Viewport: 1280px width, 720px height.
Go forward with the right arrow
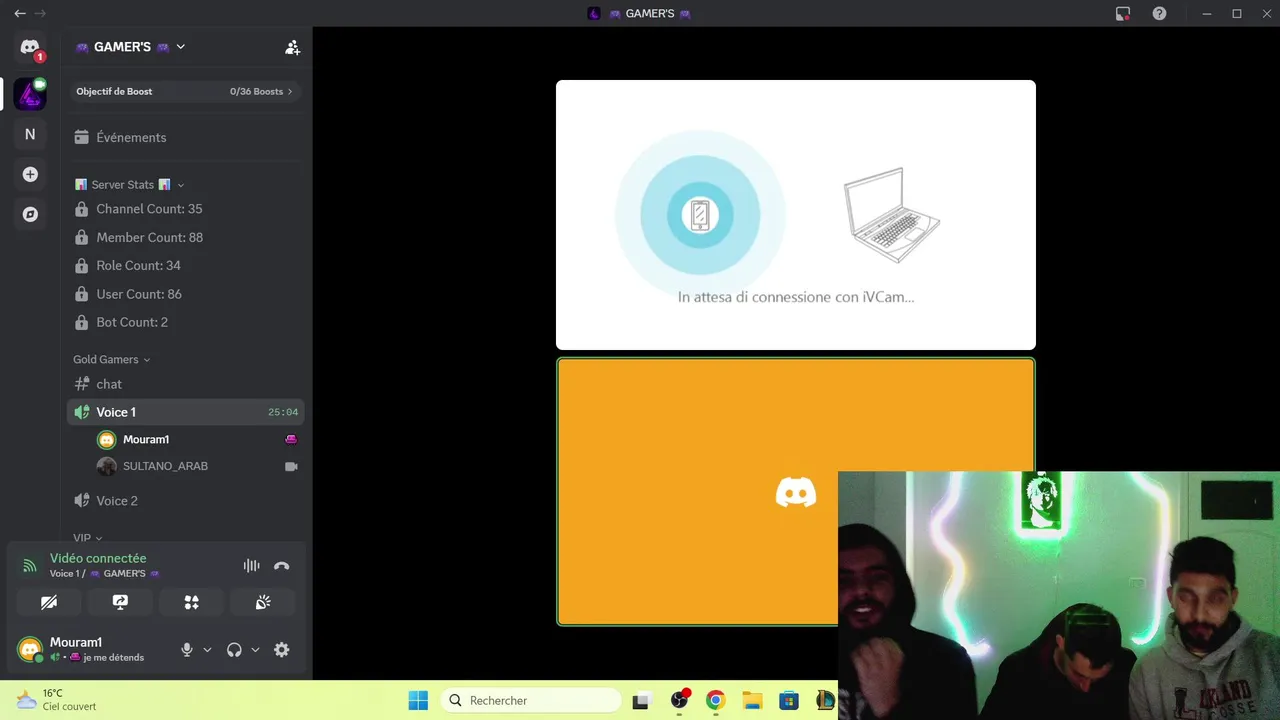click(40, 13)
